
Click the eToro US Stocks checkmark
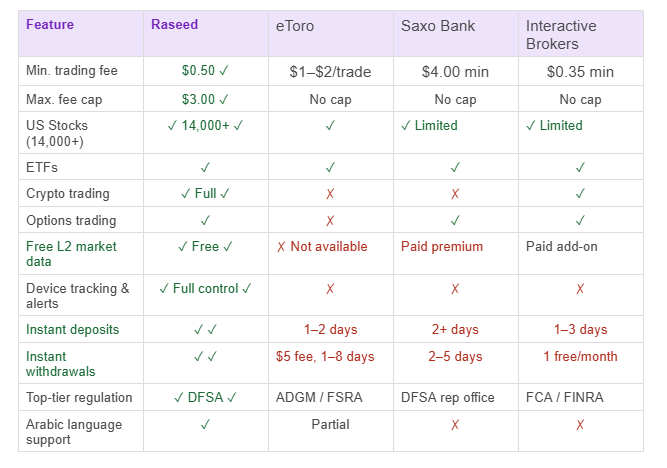330,126
